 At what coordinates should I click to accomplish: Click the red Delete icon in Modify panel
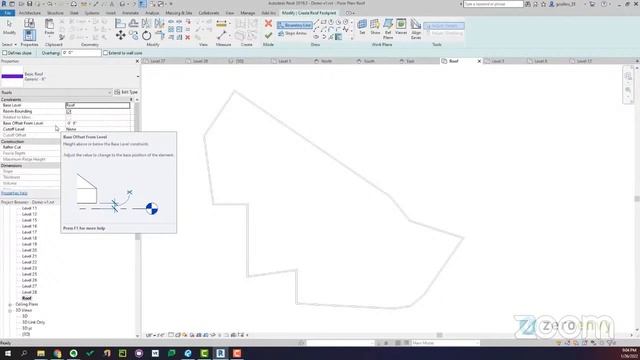click(188, 38)
